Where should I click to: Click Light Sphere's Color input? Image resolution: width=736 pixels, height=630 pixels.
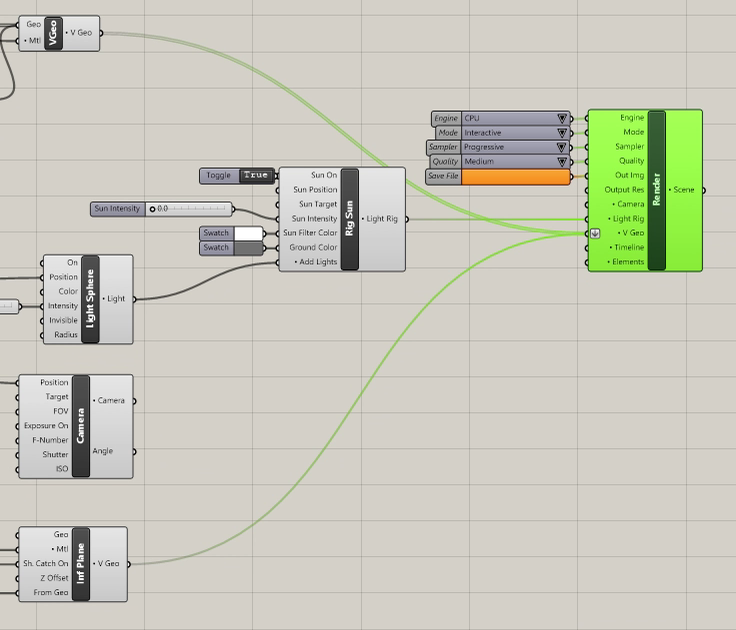click(68, 292)
